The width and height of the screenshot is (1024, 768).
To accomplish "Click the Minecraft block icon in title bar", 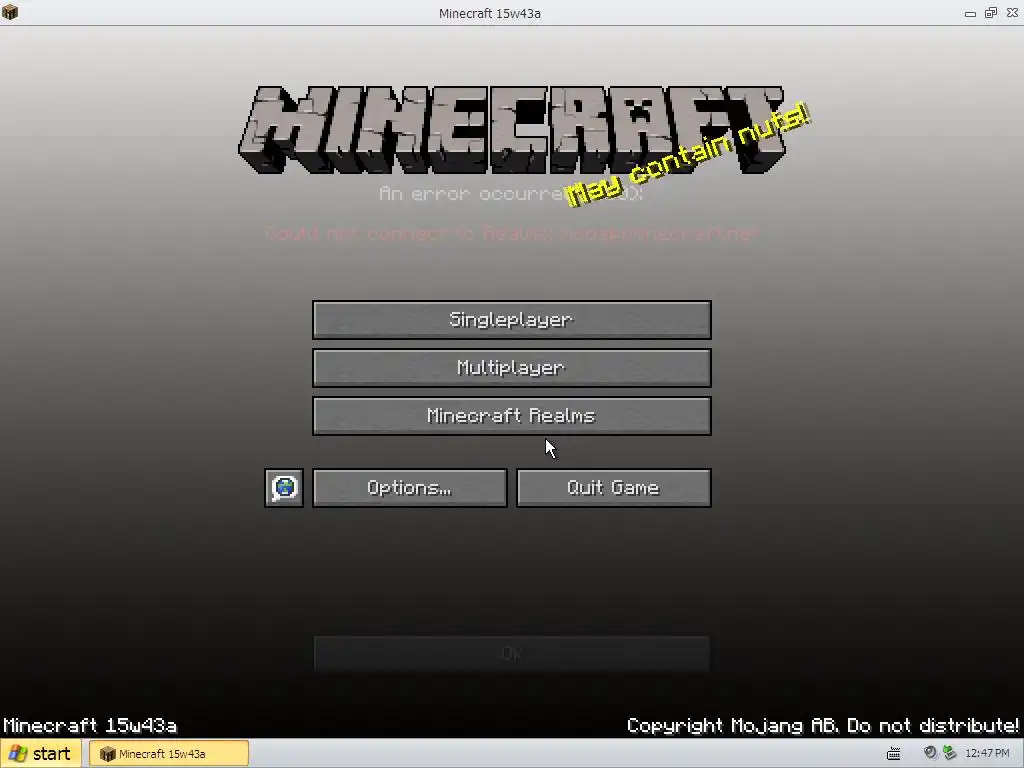I will 10,12.
